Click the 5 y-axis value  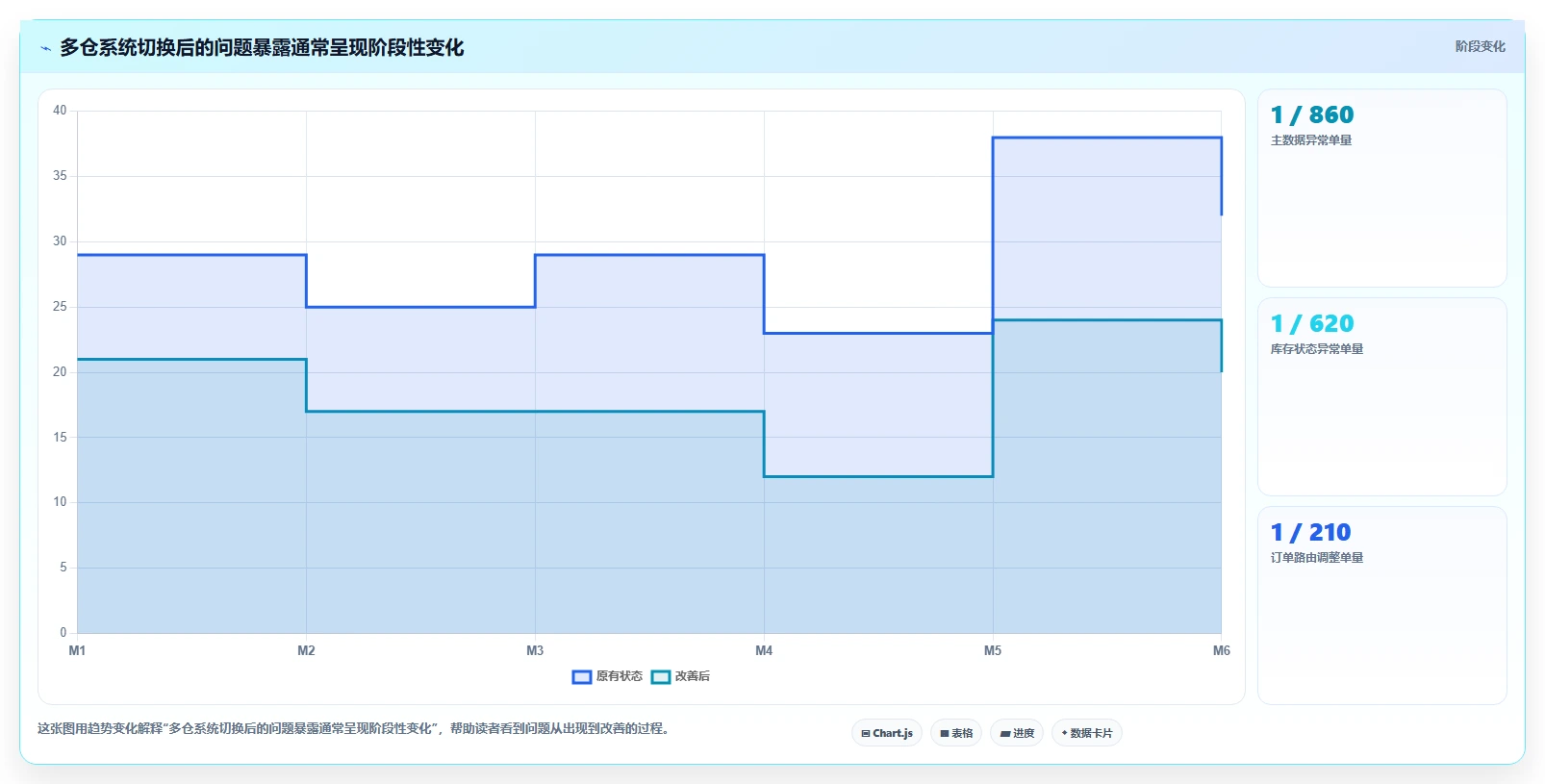(x=63, y=568)
